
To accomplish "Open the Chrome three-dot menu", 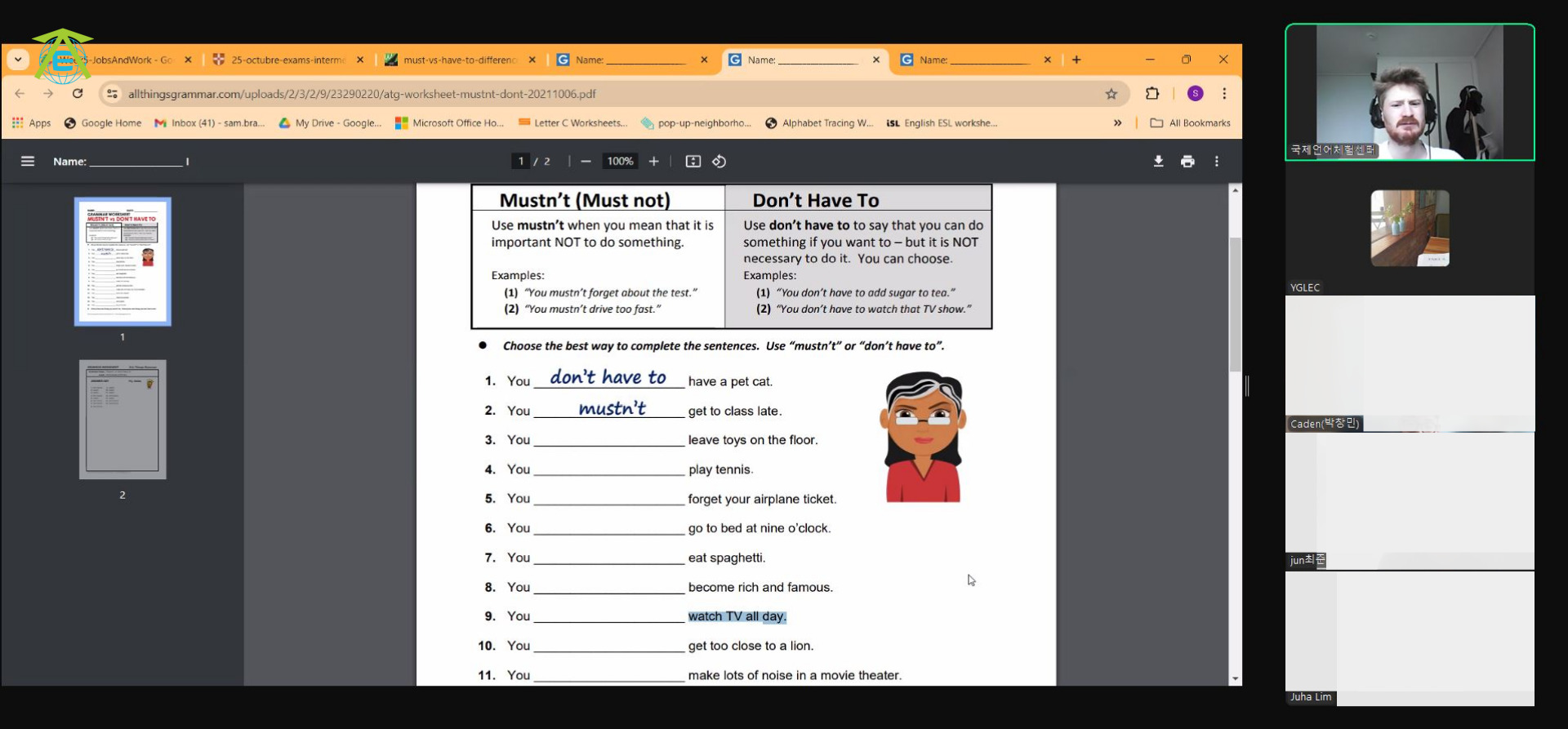I will (x=1224, y=94).
